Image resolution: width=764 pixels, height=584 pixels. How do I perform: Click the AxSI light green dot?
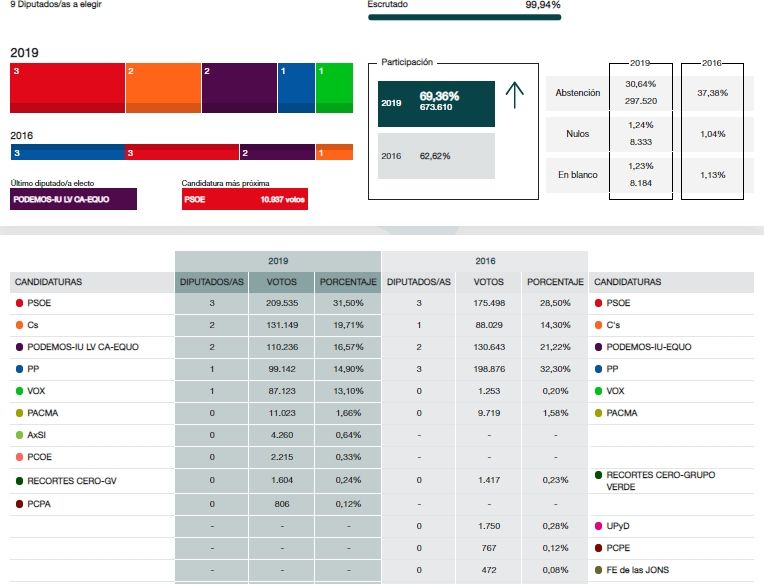click(x=20, y=435)
